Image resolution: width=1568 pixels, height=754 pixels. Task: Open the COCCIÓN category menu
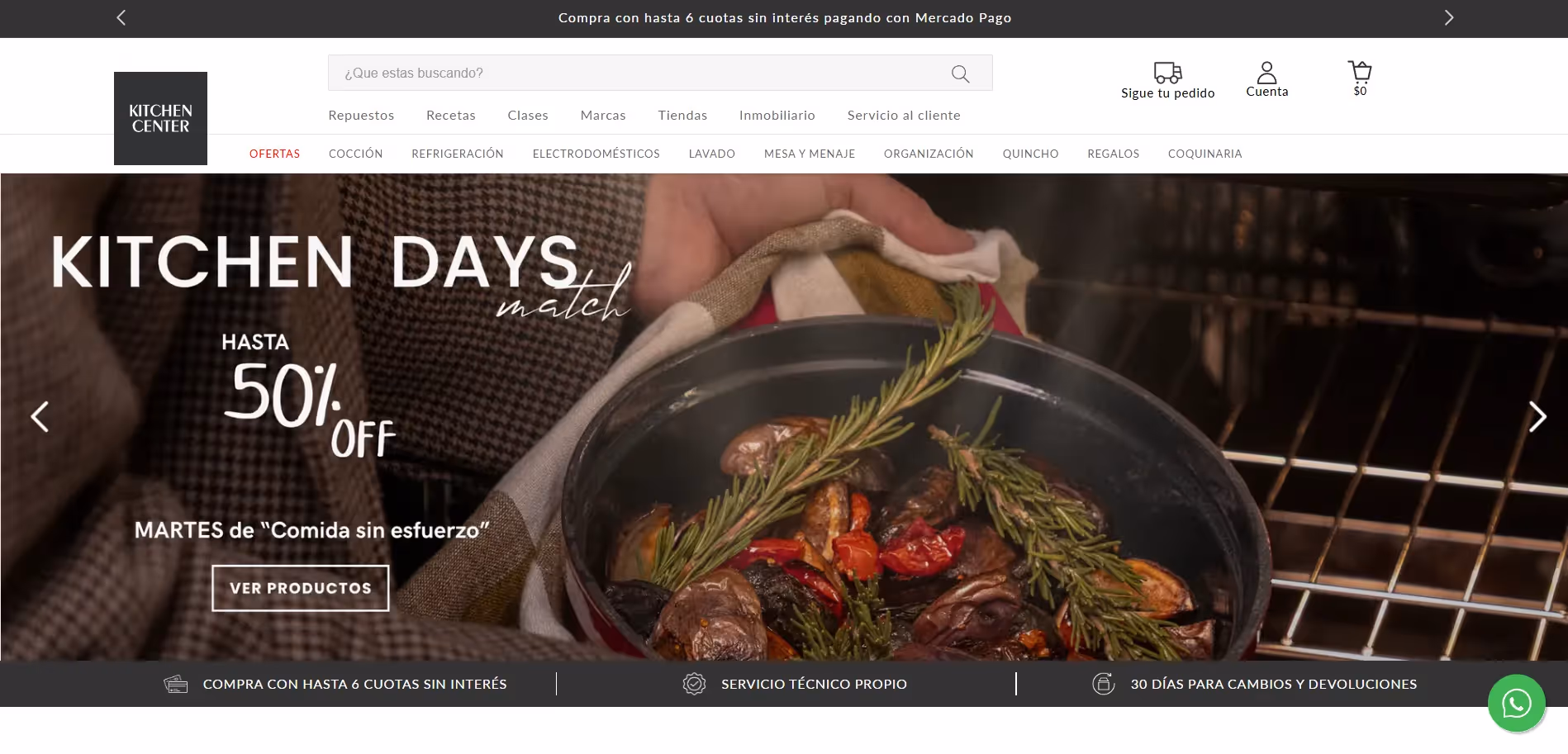coord(355,154)
